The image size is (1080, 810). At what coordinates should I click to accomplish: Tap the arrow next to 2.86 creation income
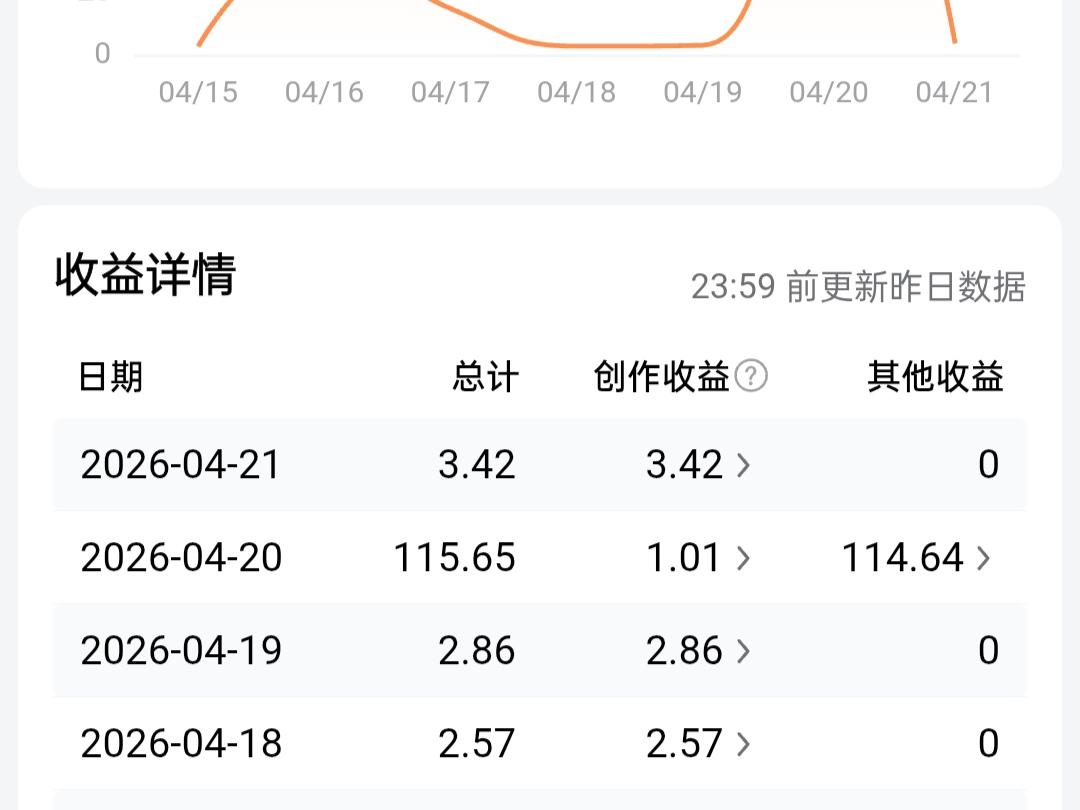(742, 650)
